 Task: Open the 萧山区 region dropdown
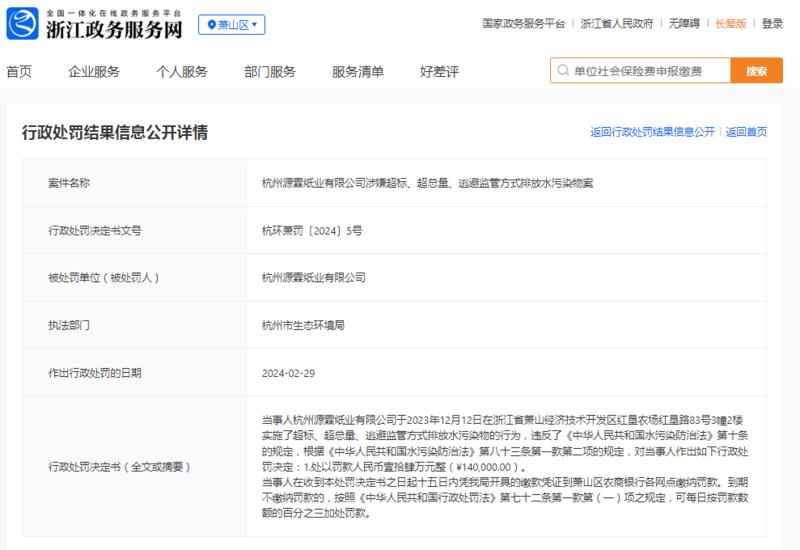coord(232,24)
